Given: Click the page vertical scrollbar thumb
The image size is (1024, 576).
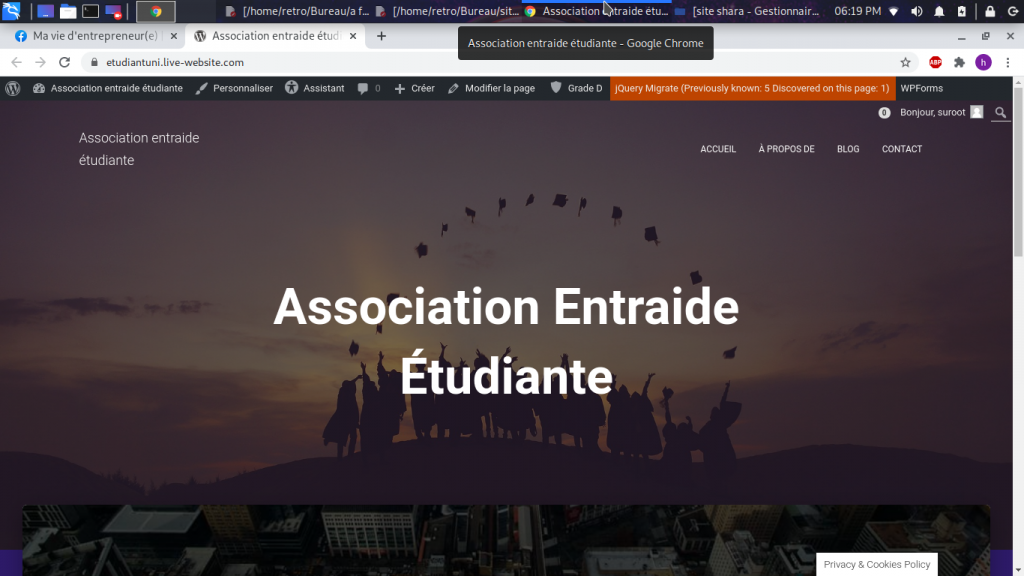Looking at the screenshot, I should tap(1018, 173).
